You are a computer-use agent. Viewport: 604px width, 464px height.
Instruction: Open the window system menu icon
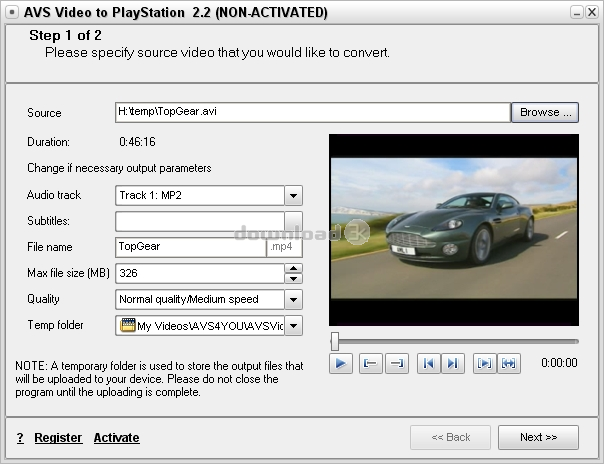pos(12,12)
